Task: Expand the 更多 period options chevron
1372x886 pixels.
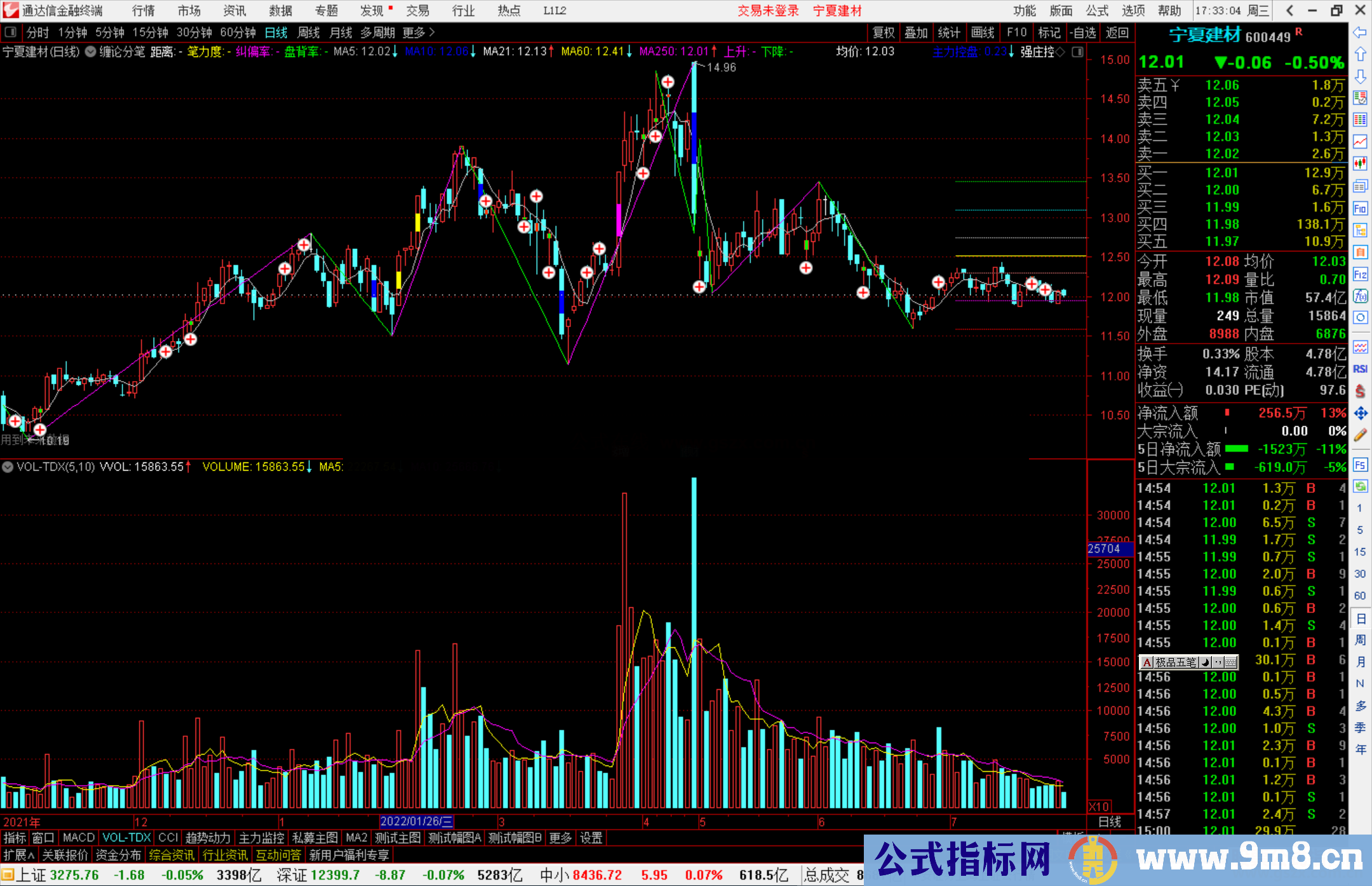Action: 433,32
